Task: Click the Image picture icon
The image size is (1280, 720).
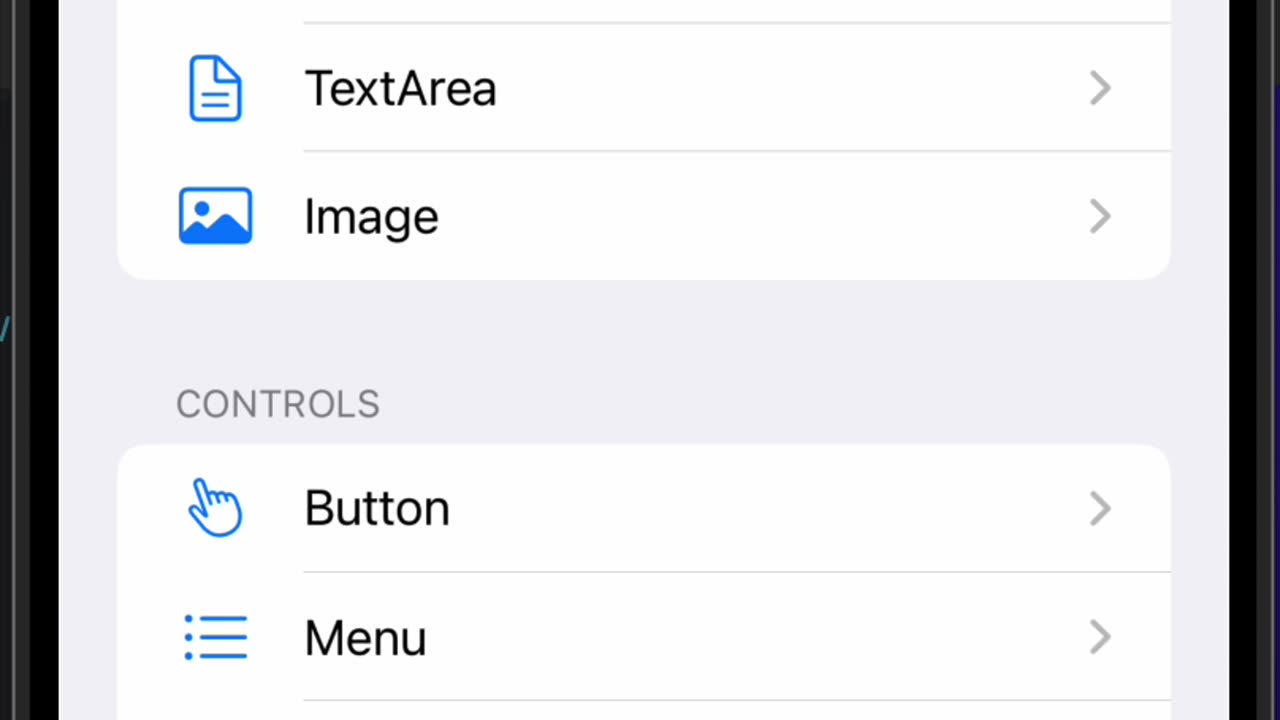Action: [x=215, y=216]
